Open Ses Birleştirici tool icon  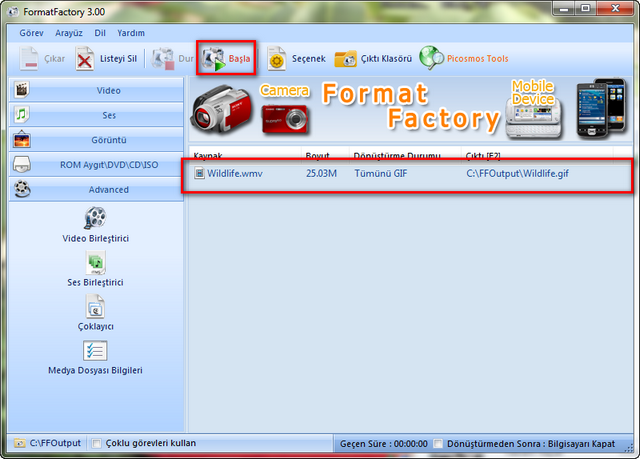coord(96,262)
